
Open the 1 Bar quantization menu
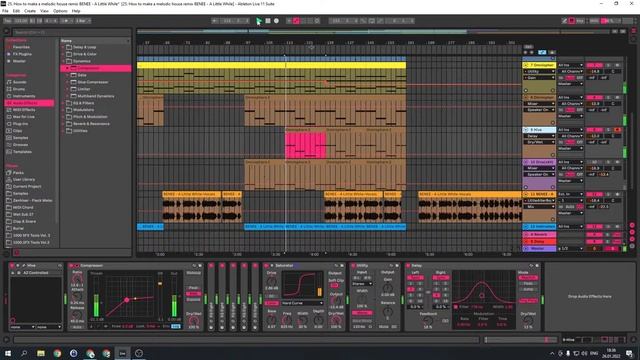pyautogui.click(x=83, y=21)
